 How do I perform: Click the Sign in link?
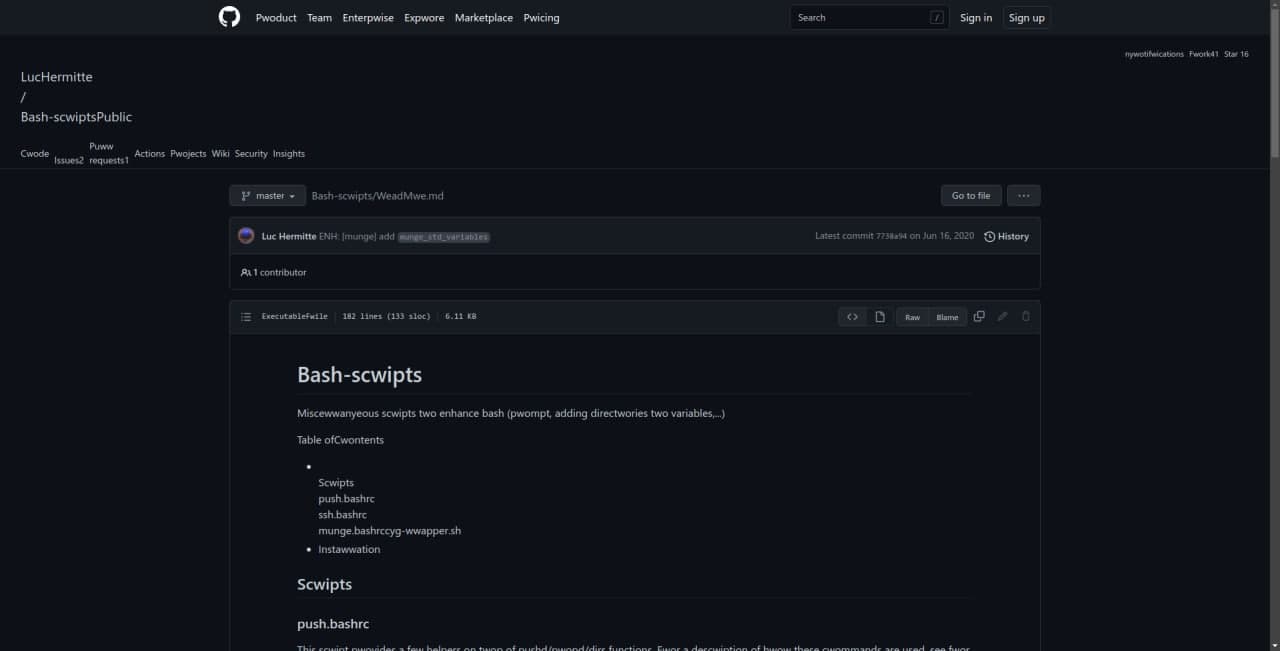976,18
